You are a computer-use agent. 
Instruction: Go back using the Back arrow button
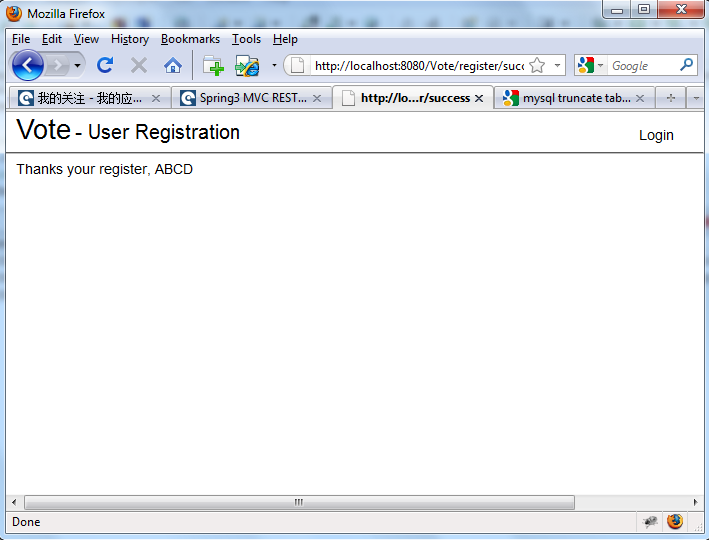point(28,66)
